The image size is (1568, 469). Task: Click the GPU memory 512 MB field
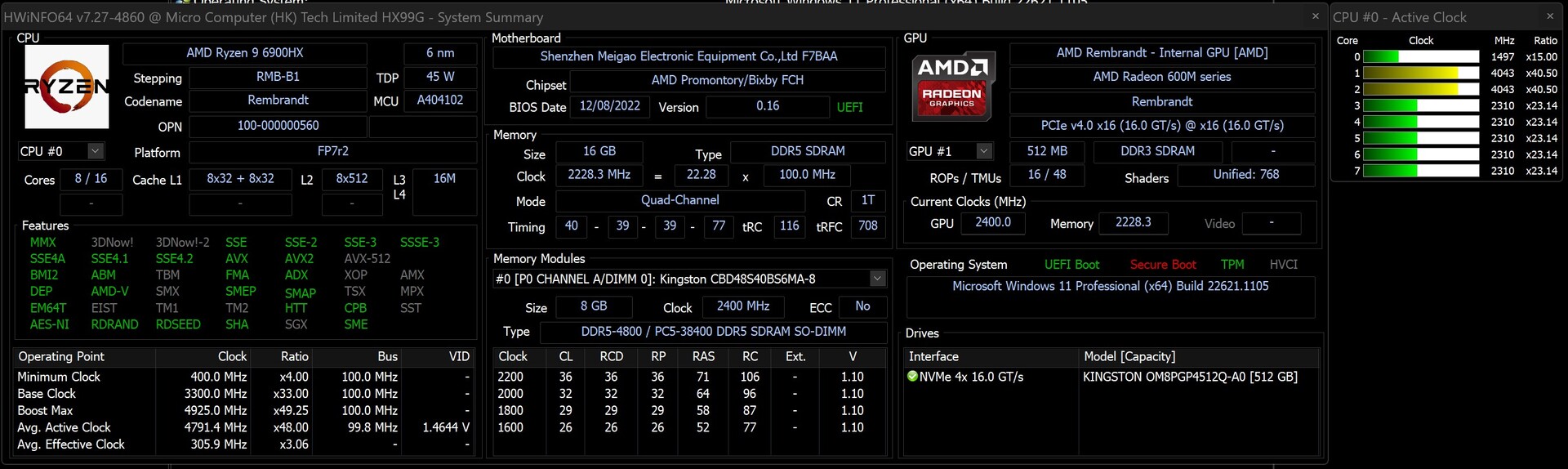pyautogui.click(x=1047, y=152)
